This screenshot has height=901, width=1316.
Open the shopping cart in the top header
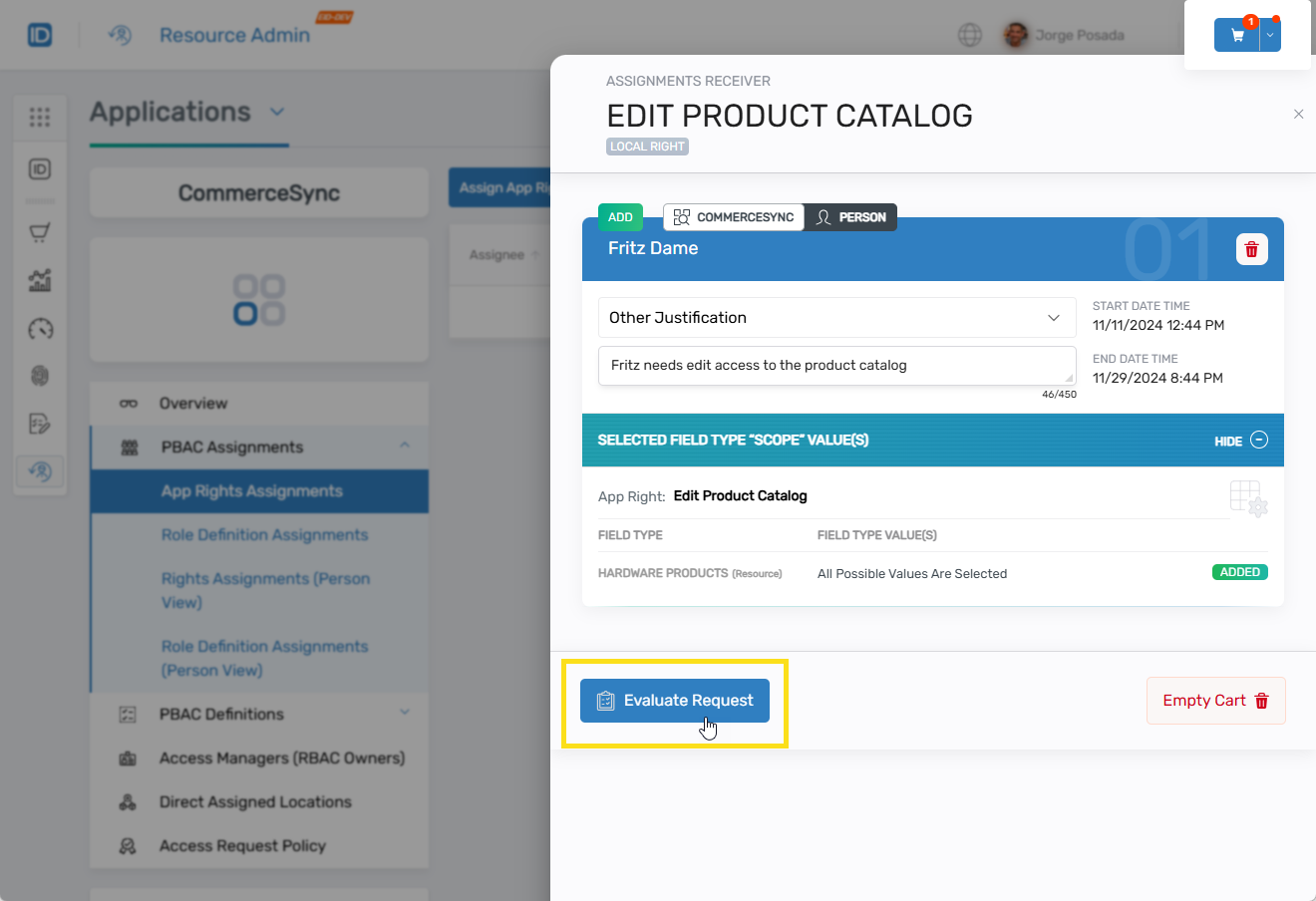click(x=1236, y=34)
